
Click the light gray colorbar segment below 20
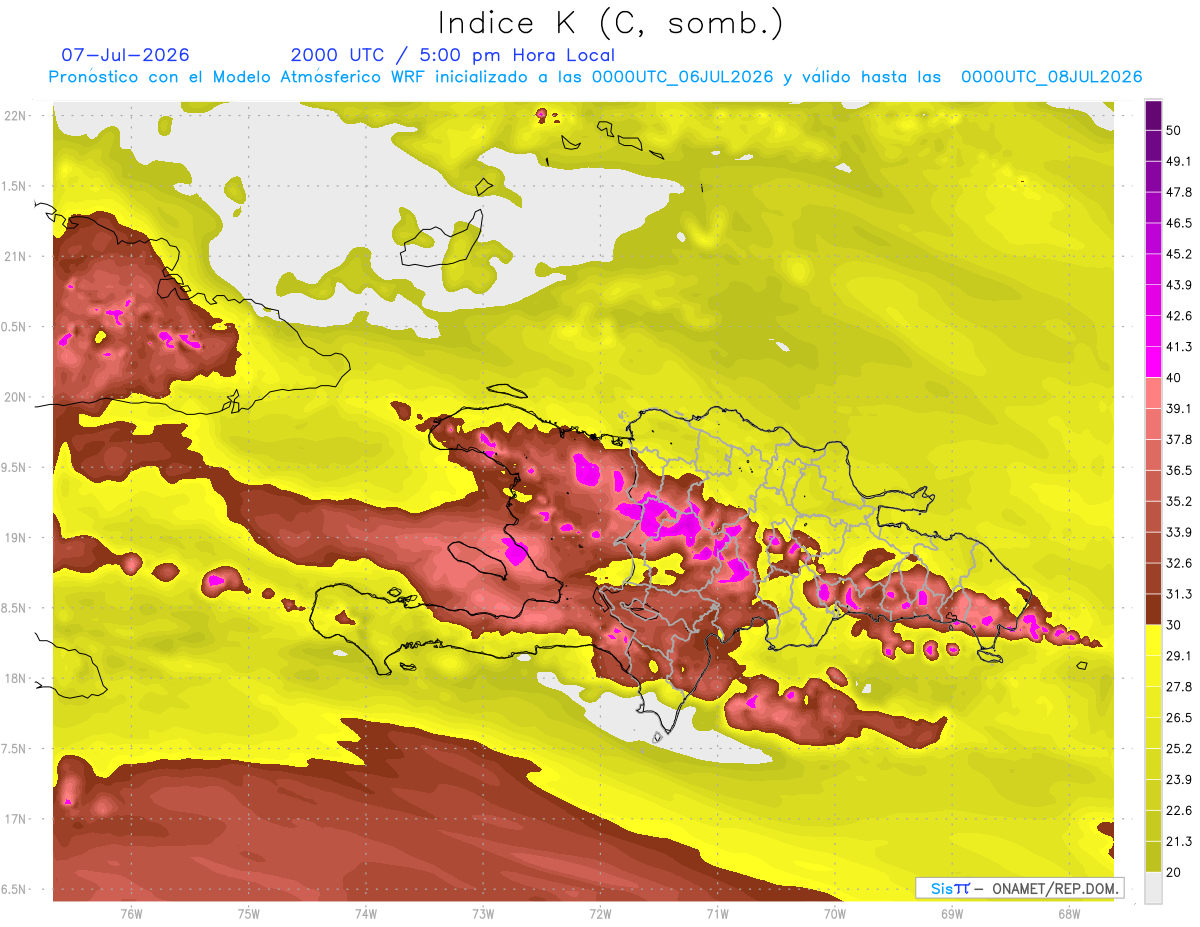pos(1154,888)
